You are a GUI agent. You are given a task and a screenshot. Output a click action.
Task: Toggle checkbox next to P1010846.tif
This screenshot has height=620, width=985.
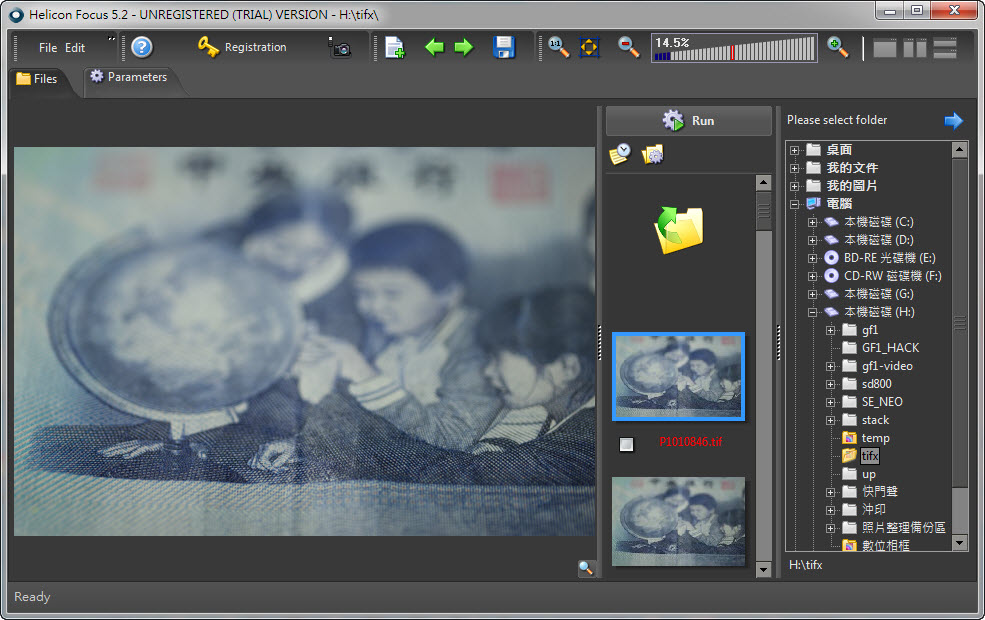[626, 444]
